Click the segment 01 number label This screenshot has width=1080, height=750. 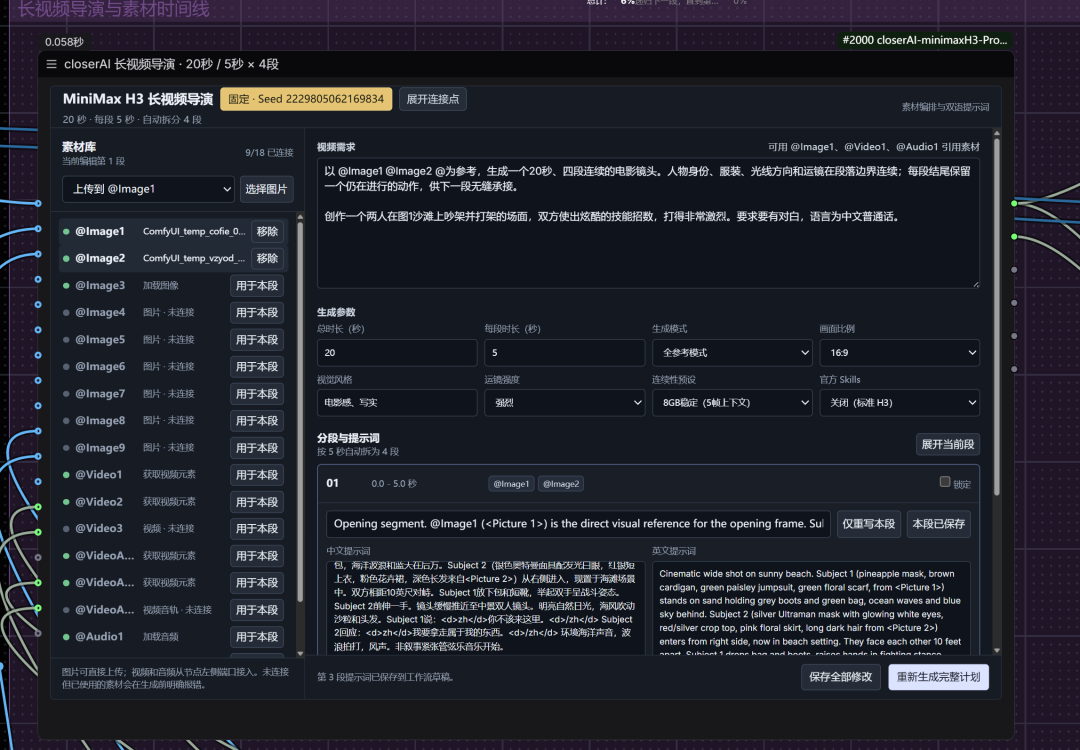tap(333, 483)
